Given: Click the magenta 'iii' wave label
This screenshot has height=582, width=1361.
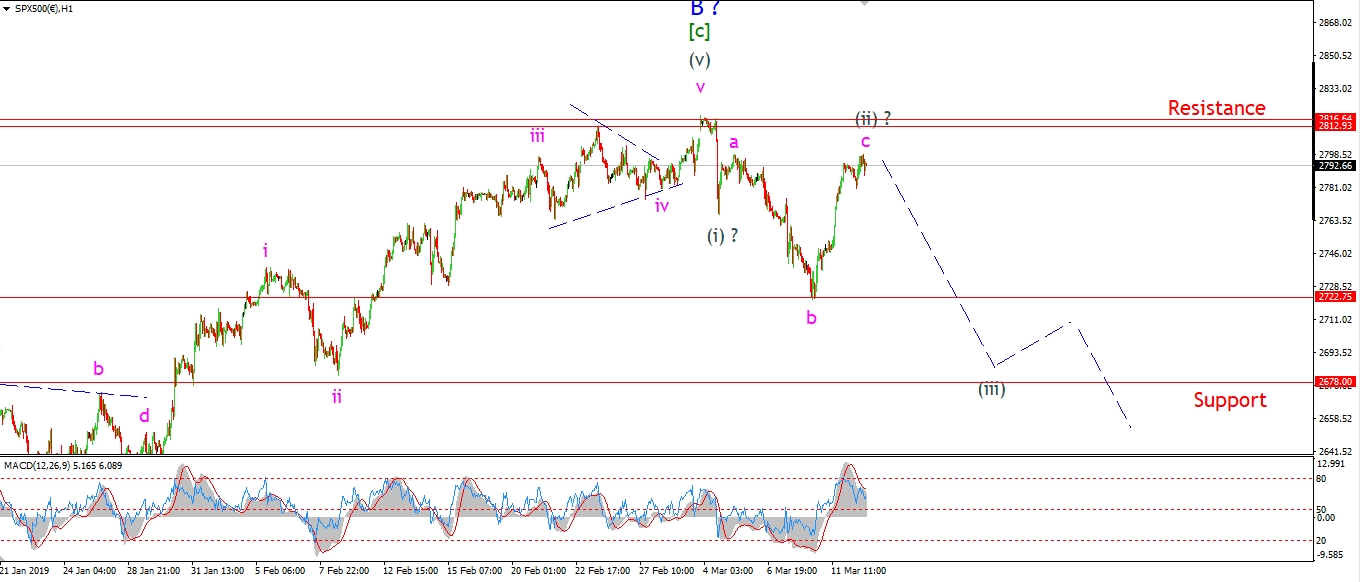Looking at the screenshot, I should click(x=538, y=136).
